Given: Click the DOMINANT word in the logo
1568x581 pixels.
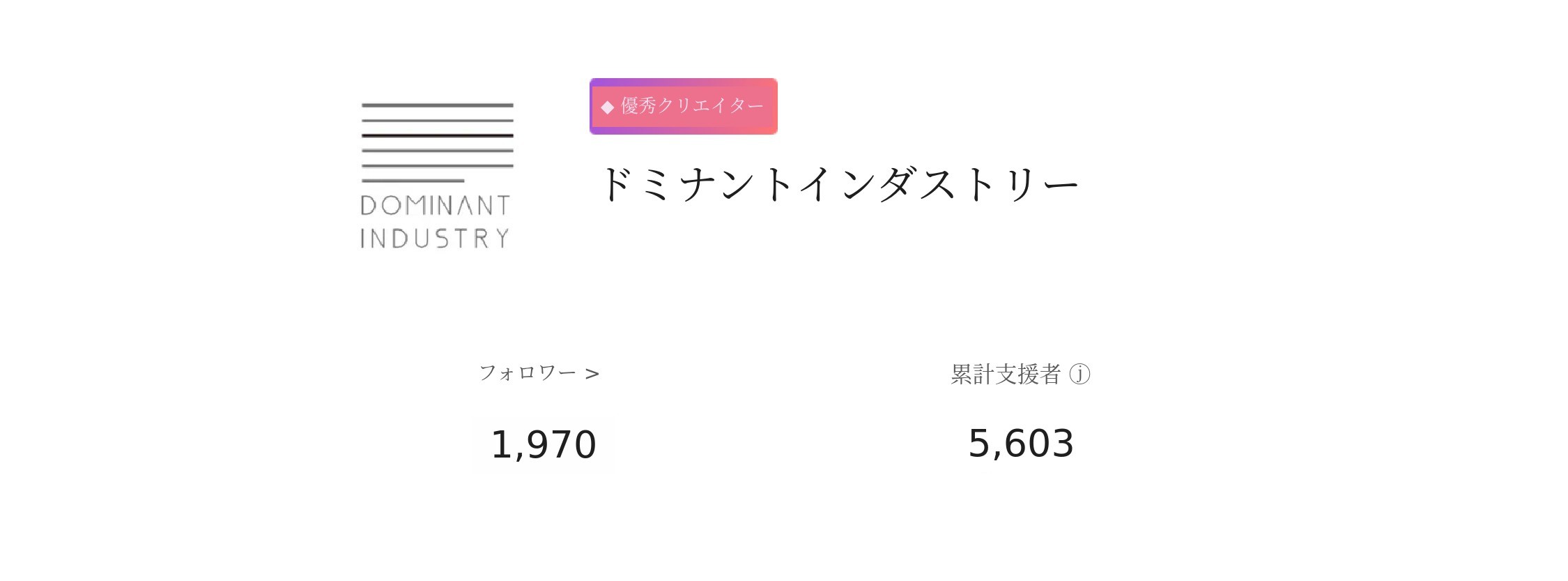Looking at the screenshot, I should click(x=436, y=206).
